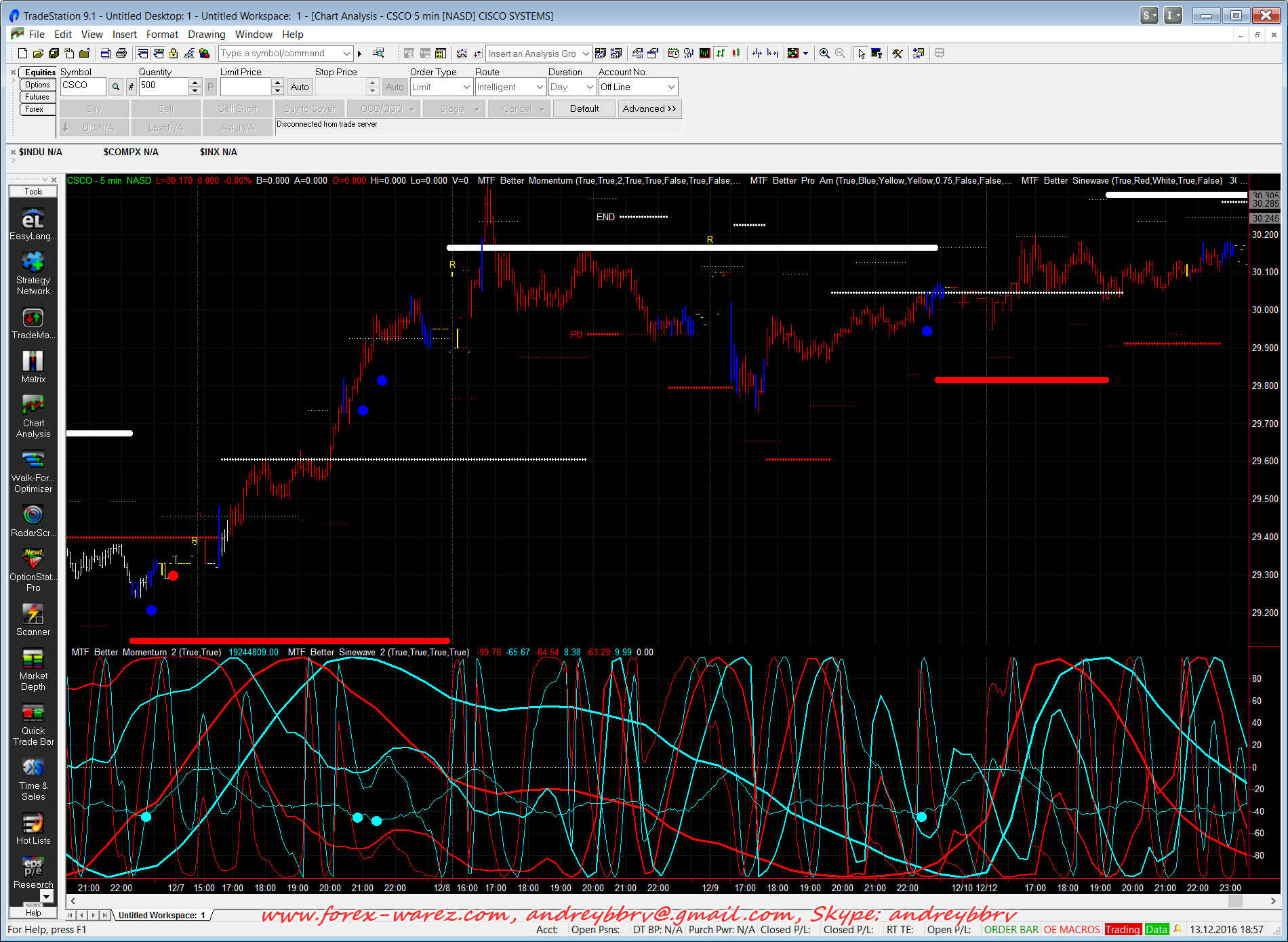Open the Scanner tool in the sidebar
This screenshot has height=942, width=1288.
tap(33, 619)
